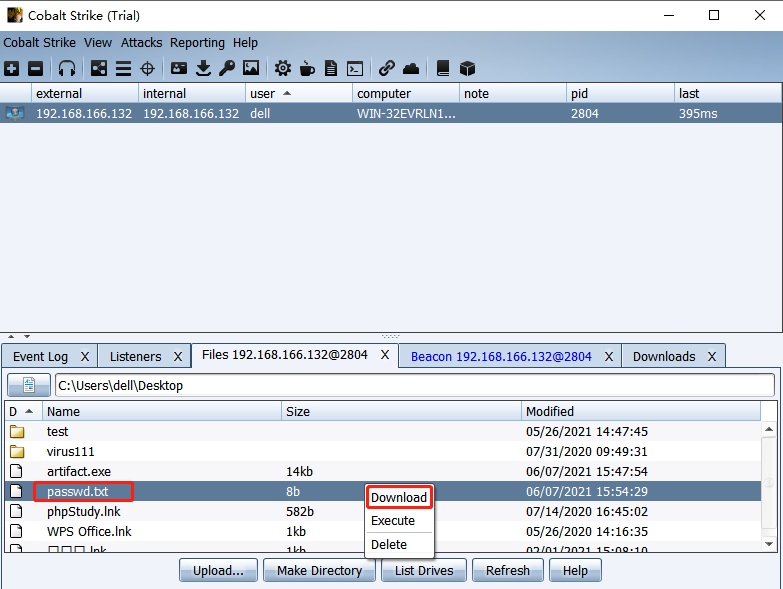Open the gear settings icon in toolbar
783x589 pixels.
tap(283, 68)
